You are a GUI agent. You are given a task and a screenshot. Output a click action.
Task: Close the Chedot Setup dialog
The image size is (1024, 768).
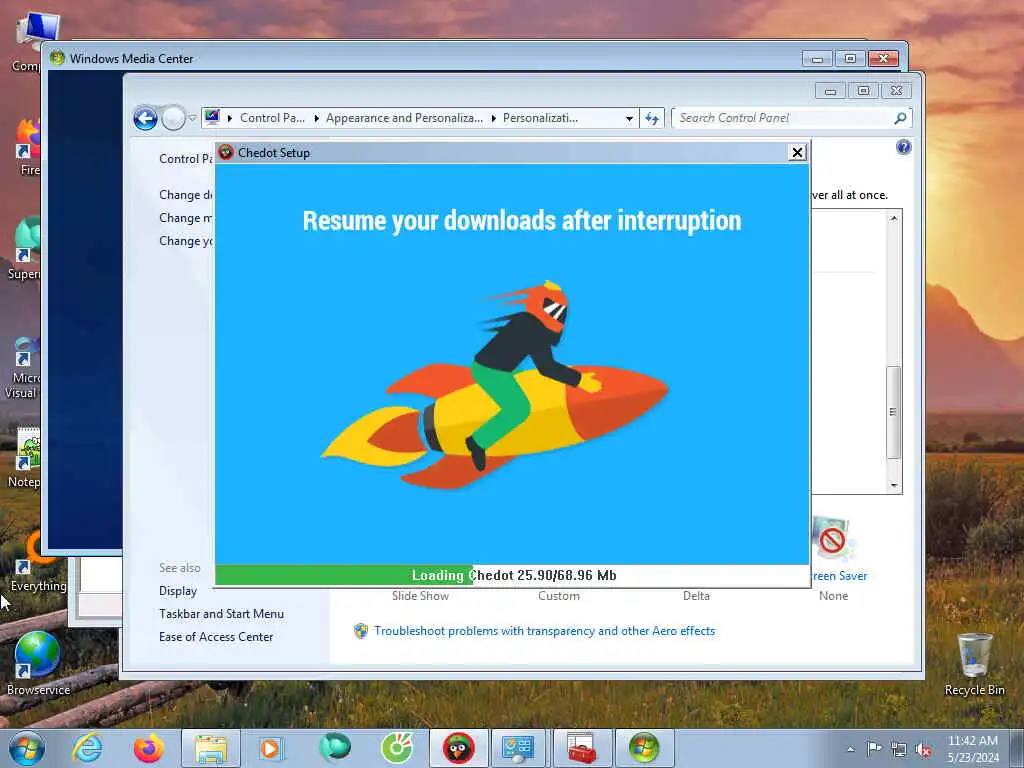pyautogui.click(x=797, y=153)
